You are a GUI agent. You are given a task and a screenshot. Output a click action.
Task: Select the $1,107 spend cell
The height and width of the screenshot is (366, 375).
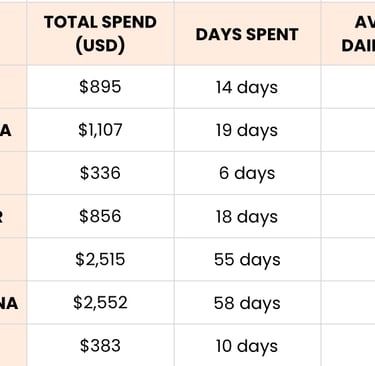[100, 130]
